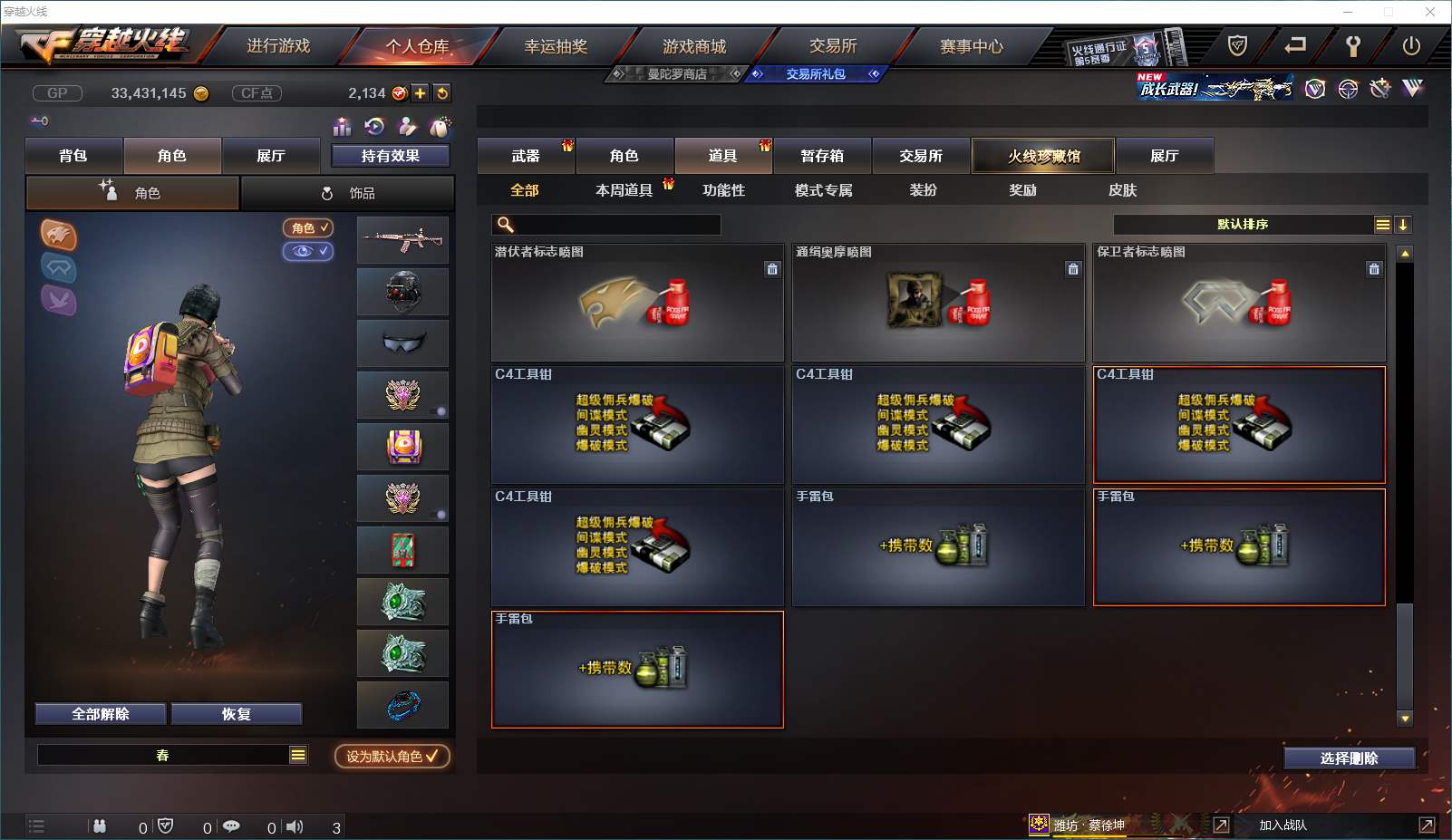
Task: Open the wrench settings icon
Action: click(1352, 45)
